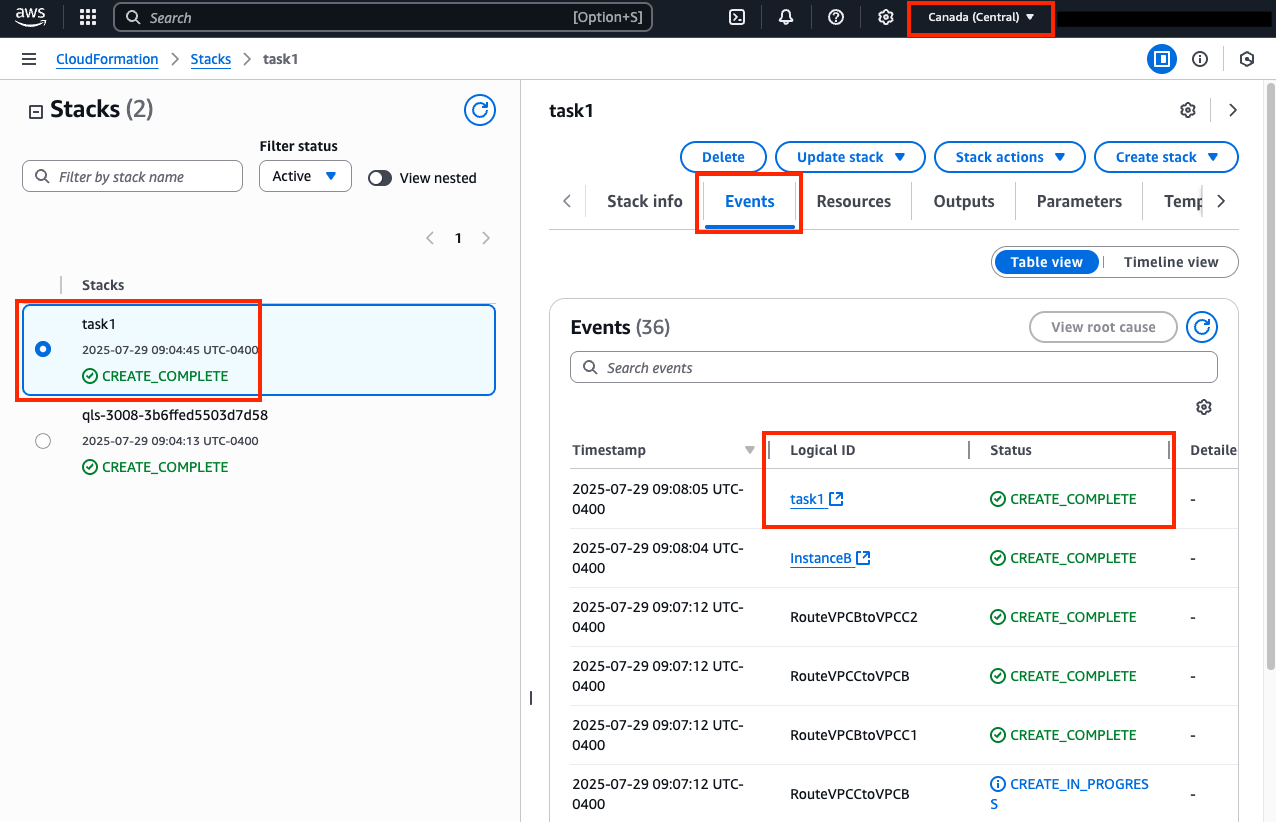The width and height of the screenshot is (1276, 822).
Task: Open the Events tab
Action: pos(750,201)
